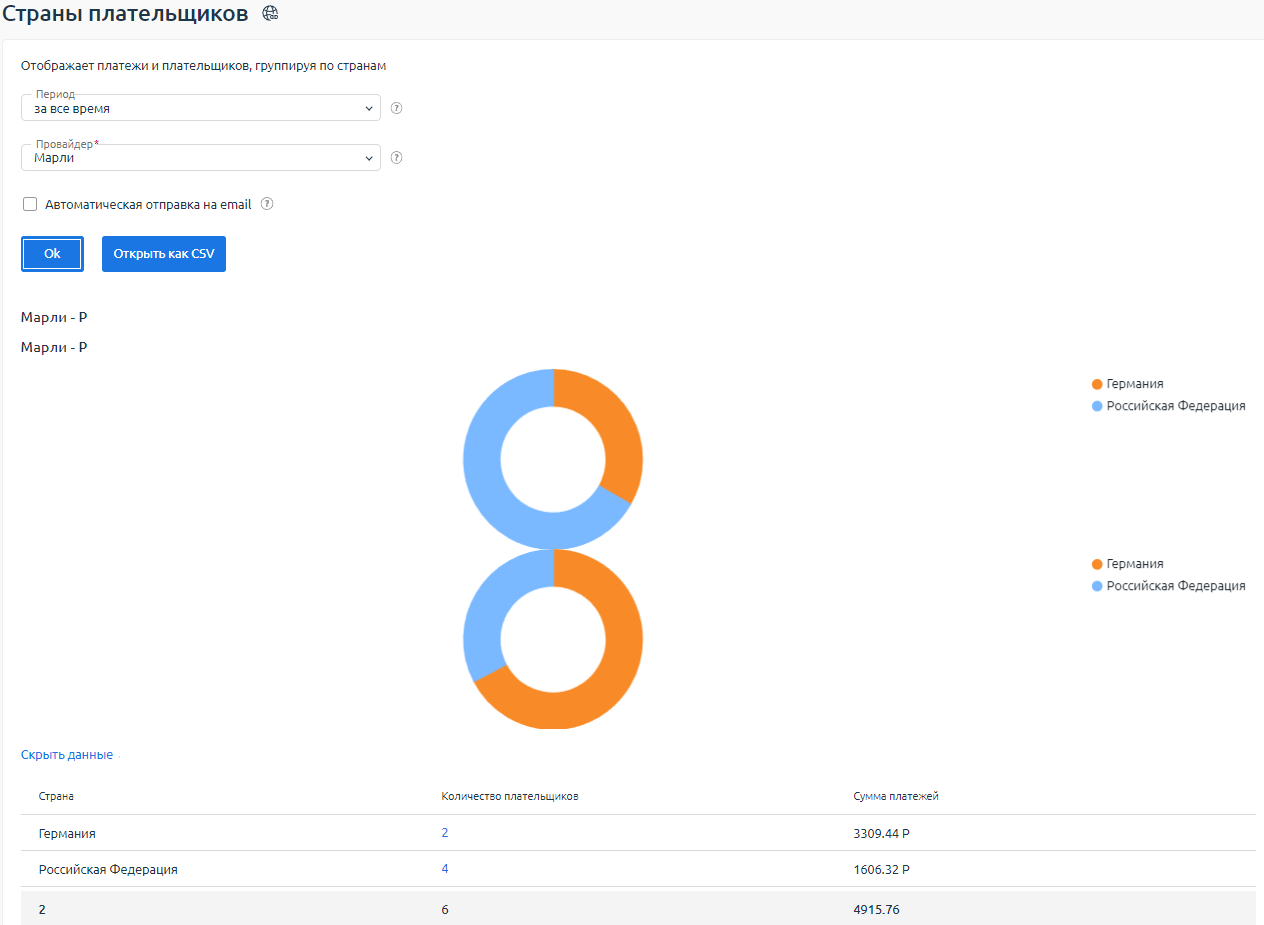
Task: Open the Период dropdown
Action: click(200, 108)
